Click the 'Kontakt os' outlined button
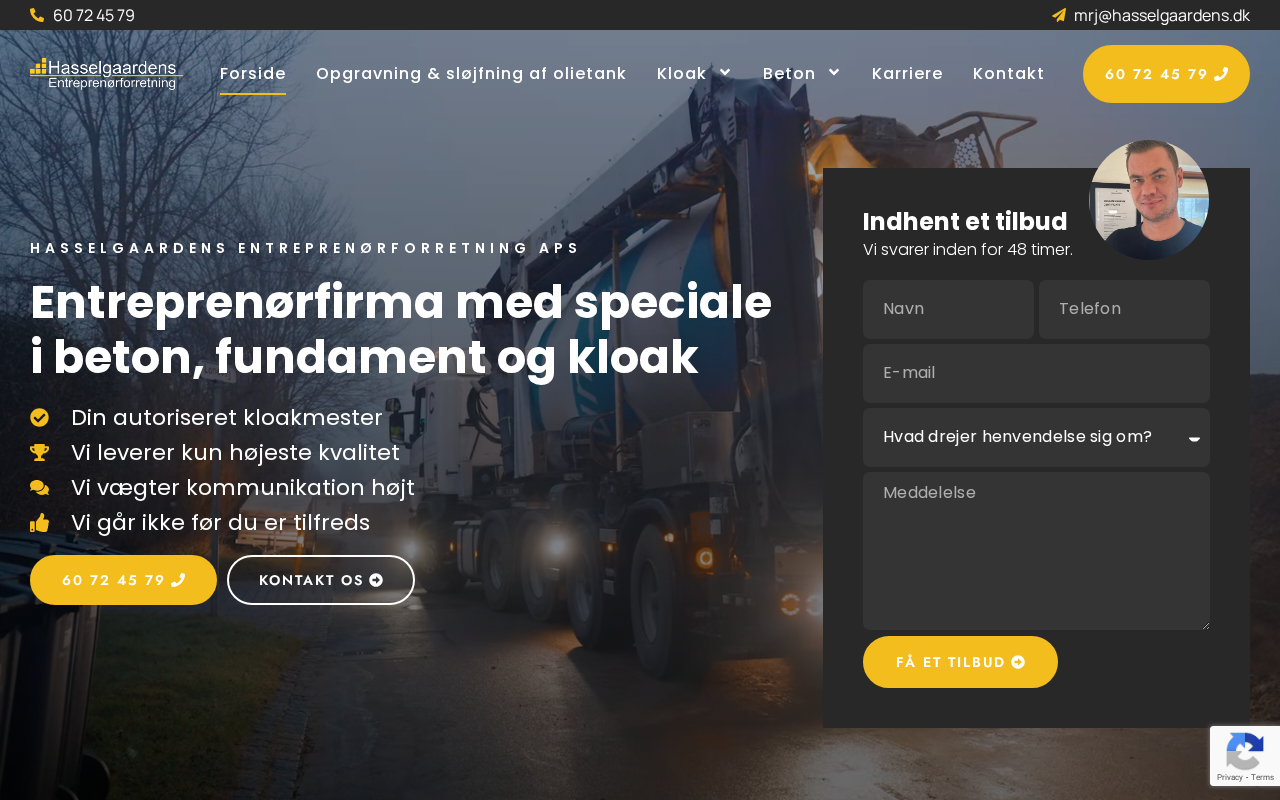The width and height of the screenshot is (1280, 800). pyautogui.click(x=321, y=580)
